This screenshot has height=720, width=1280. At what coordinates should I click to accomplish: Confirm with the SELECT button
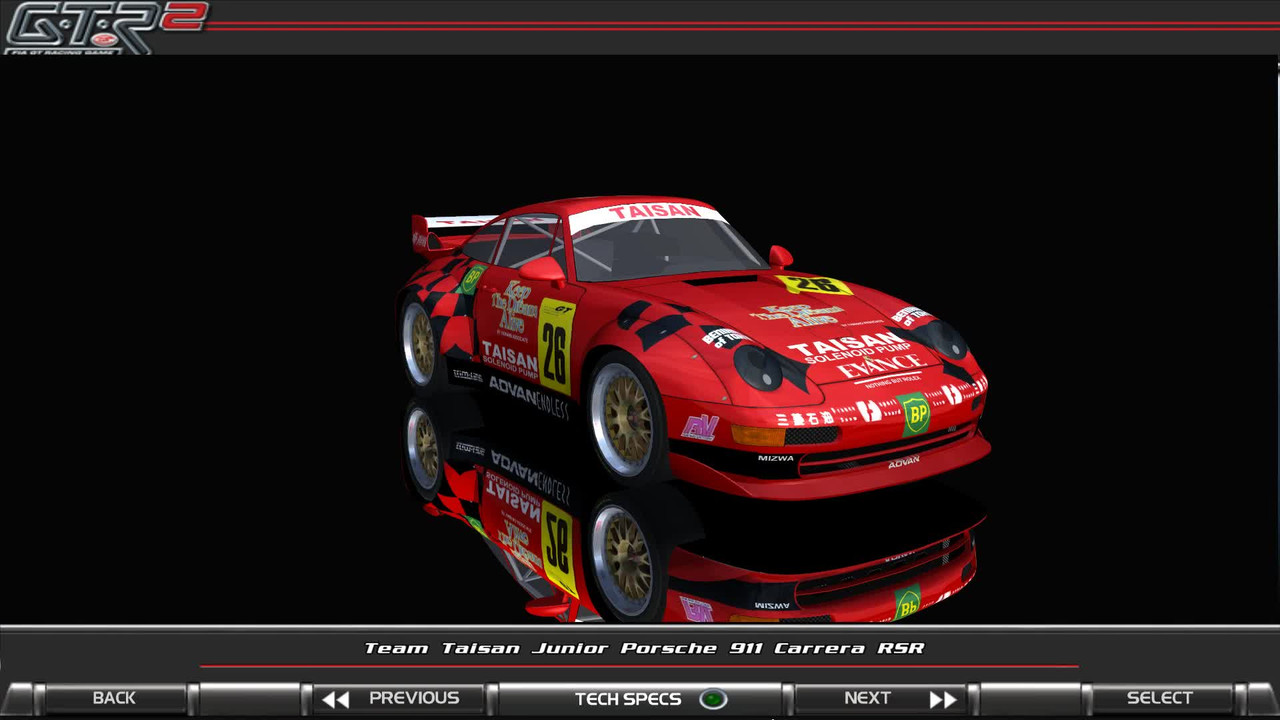(x=1160, y=698)
